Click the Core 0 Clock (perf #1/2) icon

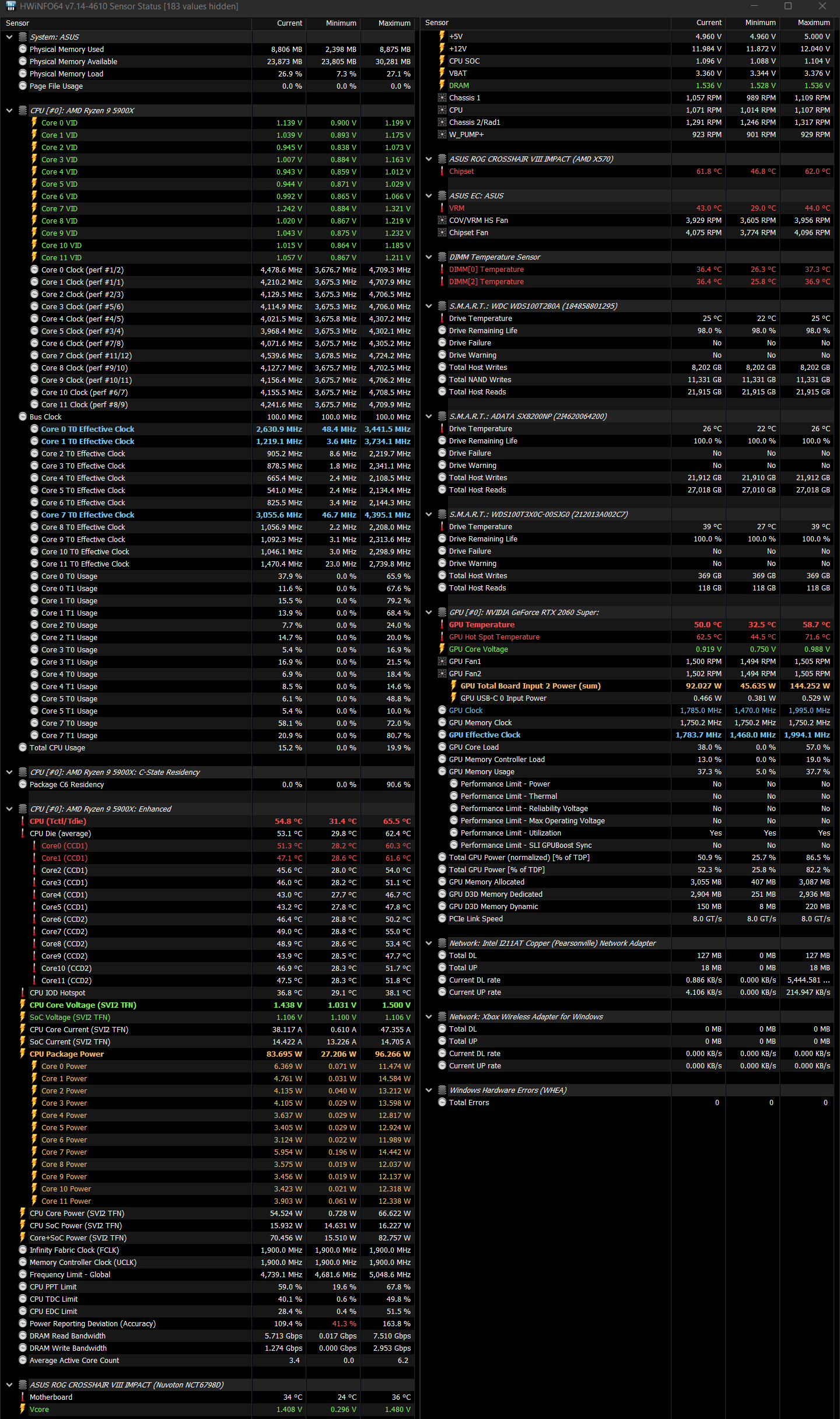click(34, 270)
